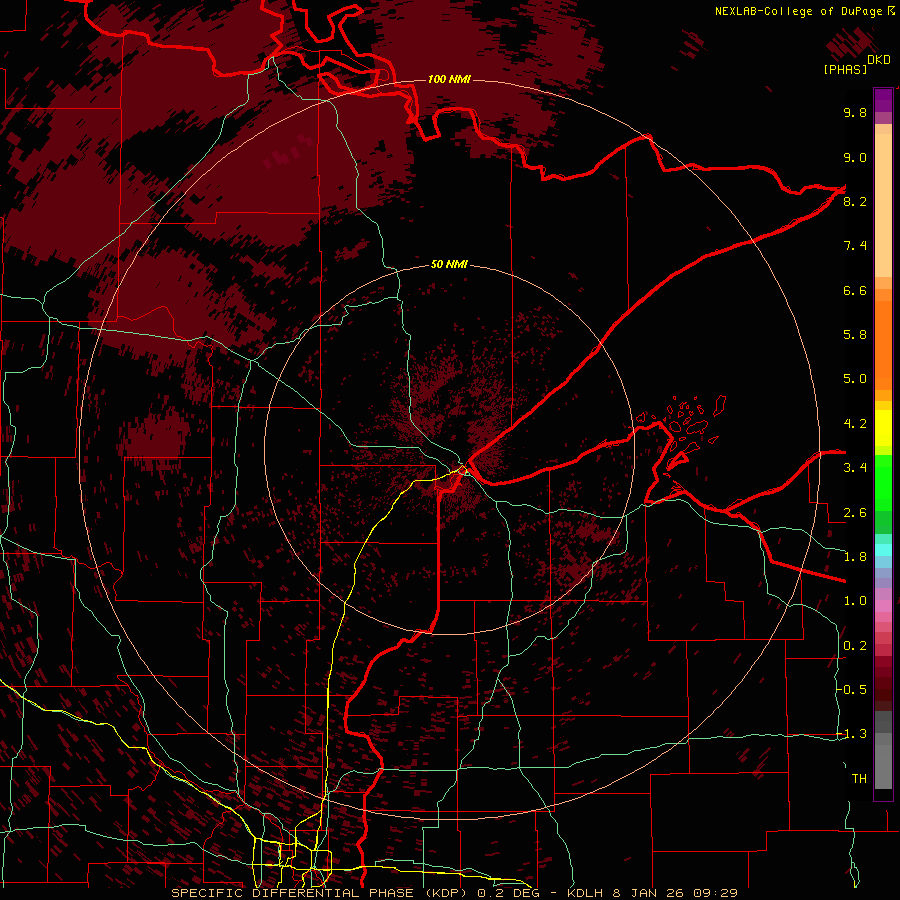The image size is (900, 900).
Task: Click the light peach color bar segment
Action: 883,205
